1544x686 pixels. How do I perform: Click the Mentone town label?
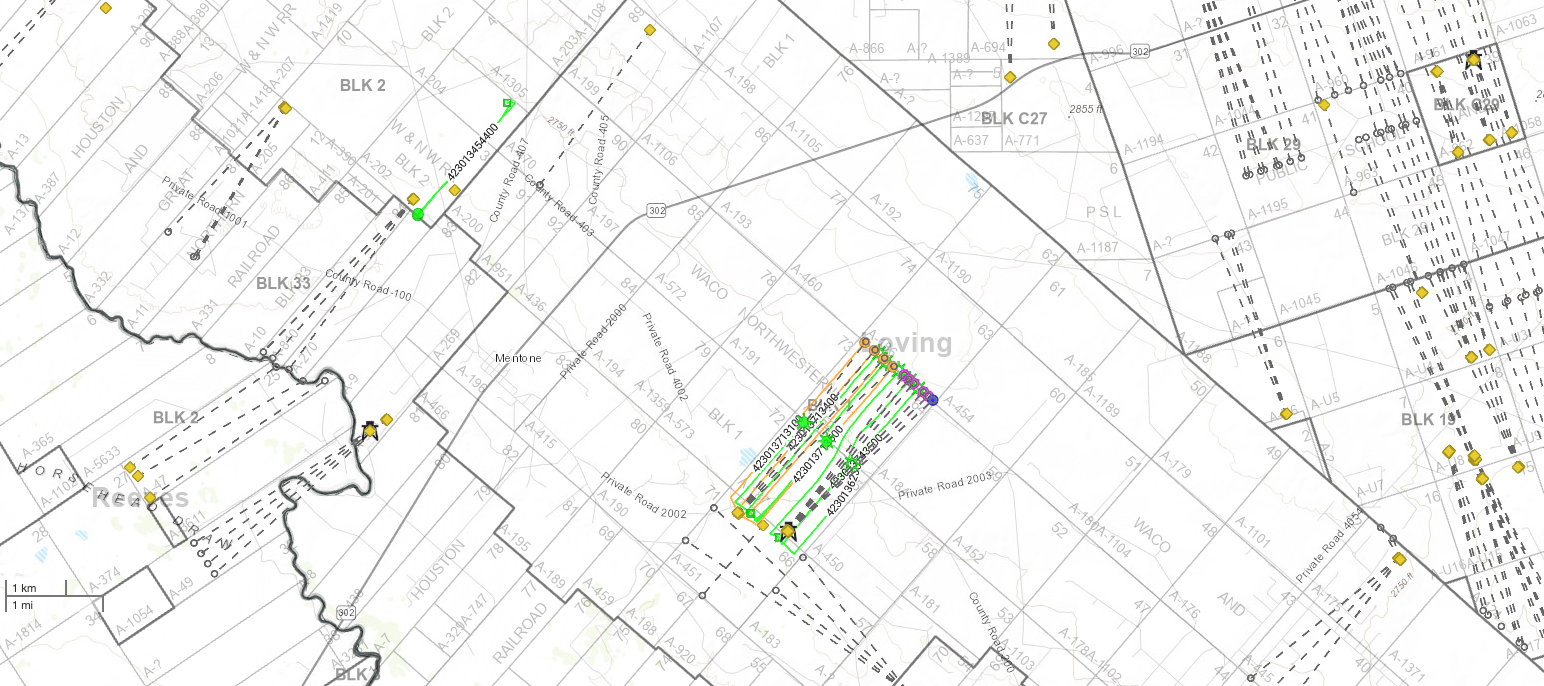tap(519, 357)
